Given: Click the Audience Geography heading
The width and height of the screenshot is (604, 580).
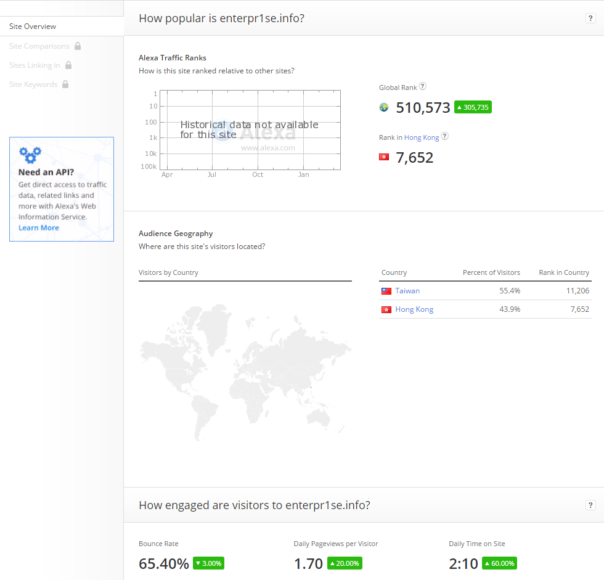Looking at the screenshot, I should (x=176, y=233).
